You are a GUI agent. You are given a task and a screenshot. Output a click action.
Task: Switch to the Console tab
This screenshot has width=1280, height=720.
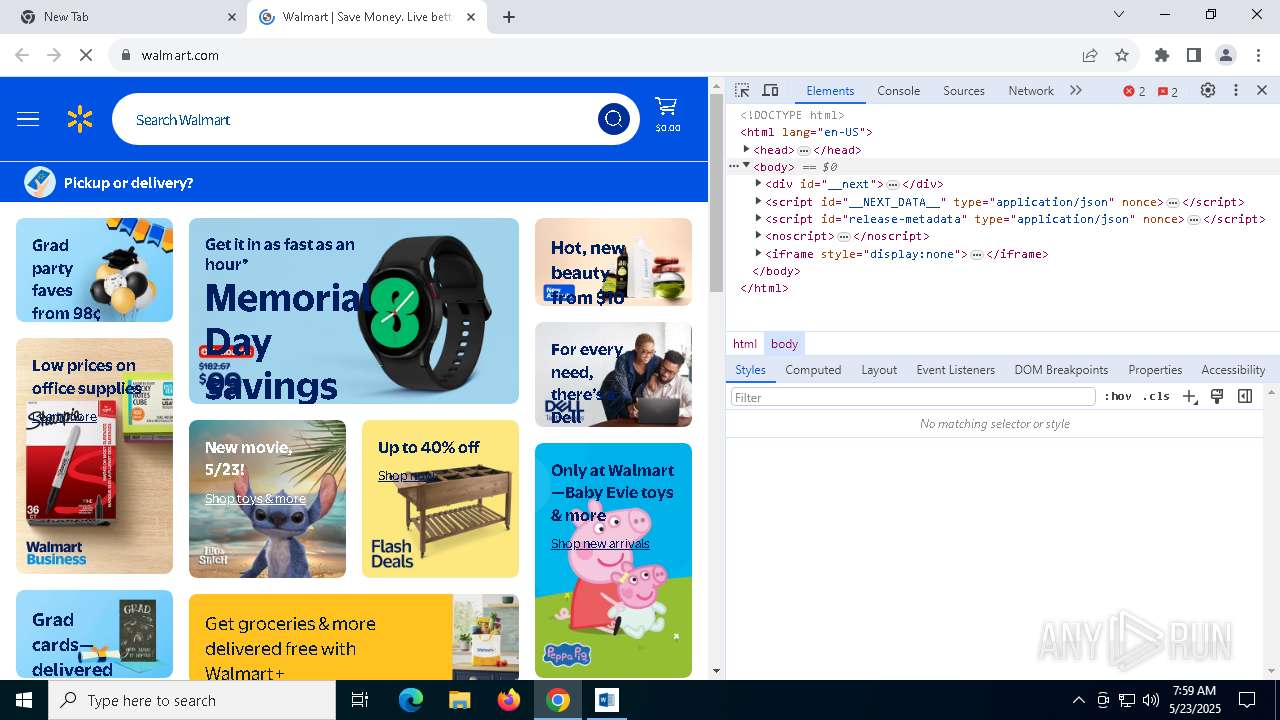(x=898, y=91)
